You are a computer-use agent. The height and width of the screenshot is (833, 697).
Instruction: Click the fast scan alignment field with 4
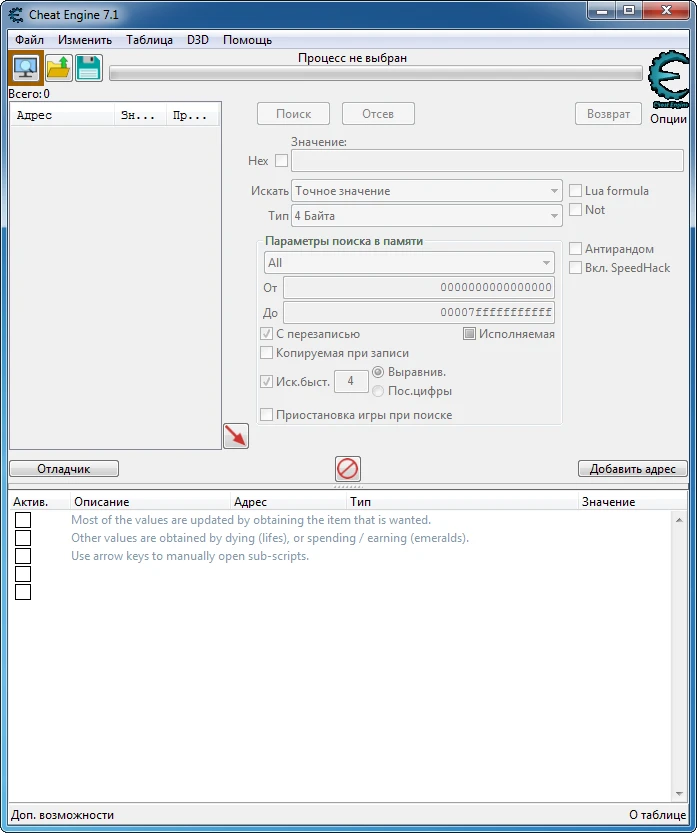(x=351, y=381)
